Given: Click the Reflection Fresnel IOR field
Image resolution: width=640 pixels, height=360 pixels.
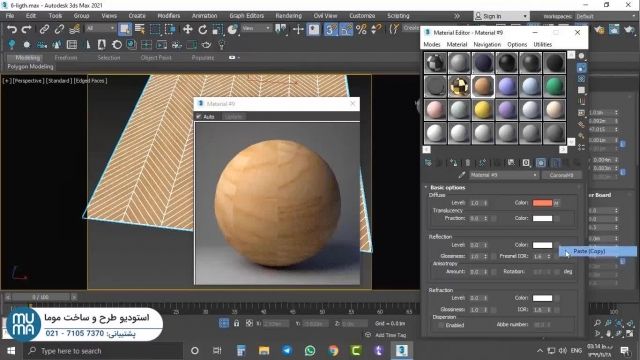Looking at the screenshot, I should (x=539, y=256).
